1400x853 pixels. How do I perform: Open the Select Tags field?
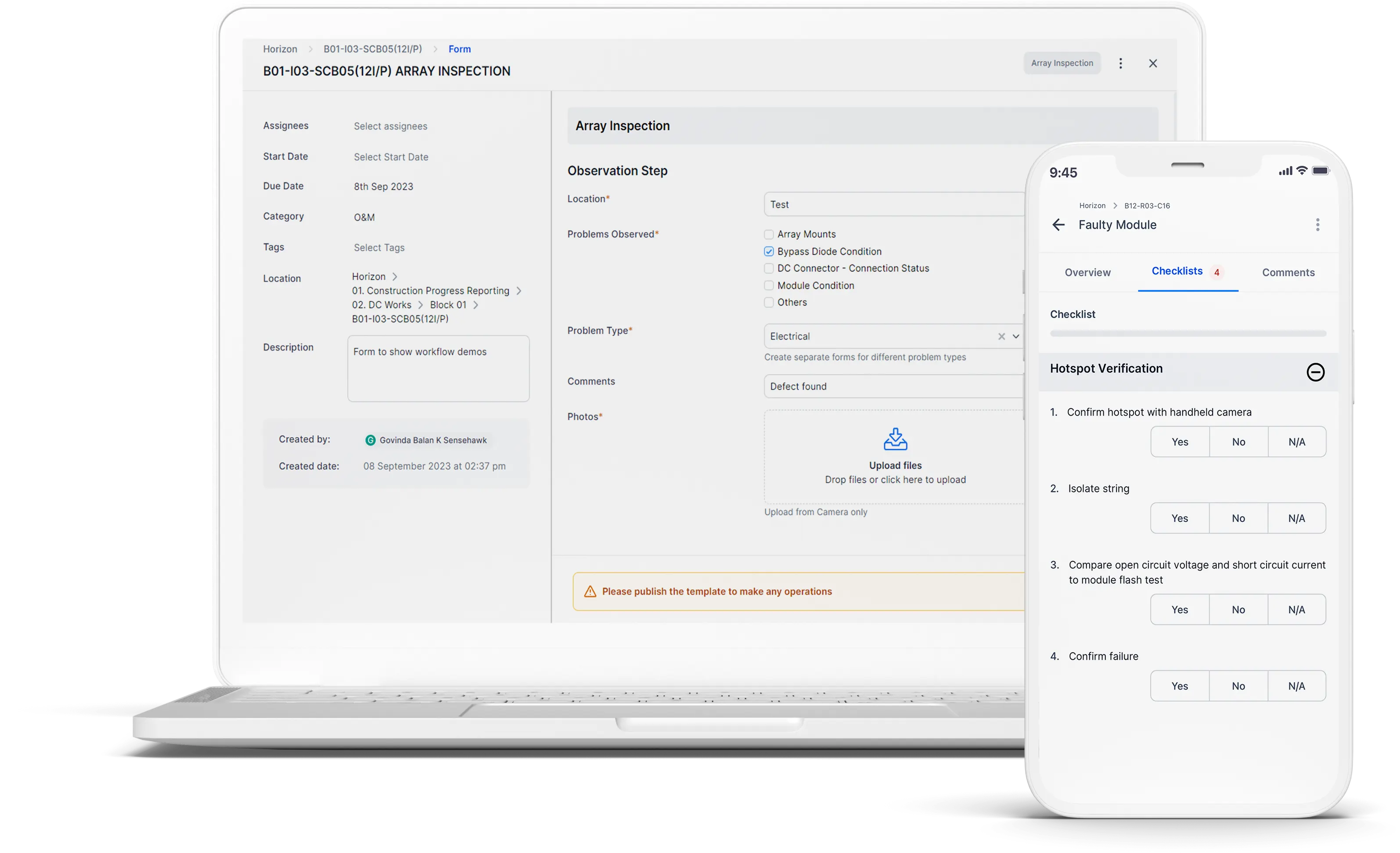379,248
